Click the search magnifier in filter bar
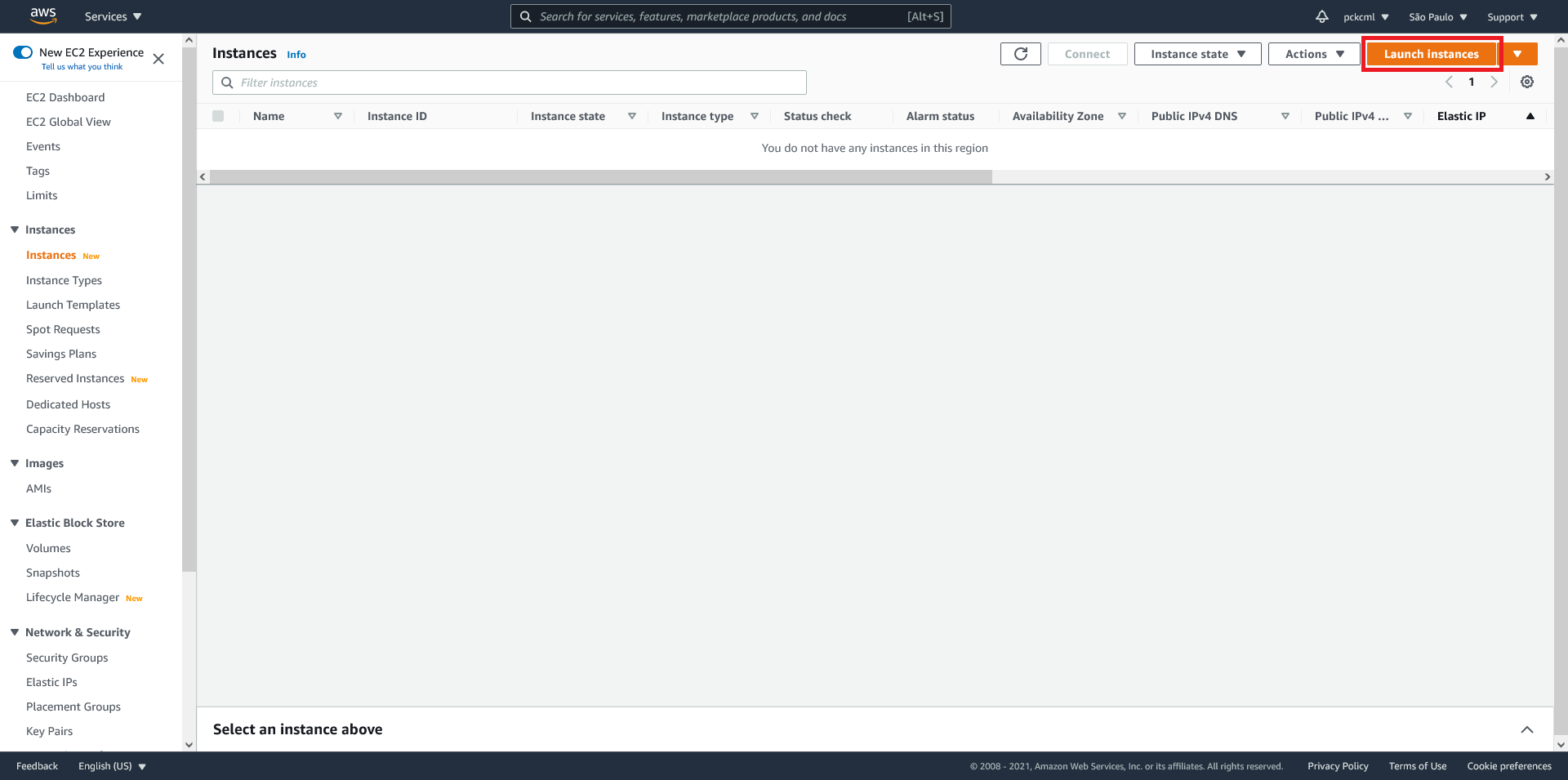Image resolution: width=1568 pixels, height=780 pixels. [x=227, y=82]
